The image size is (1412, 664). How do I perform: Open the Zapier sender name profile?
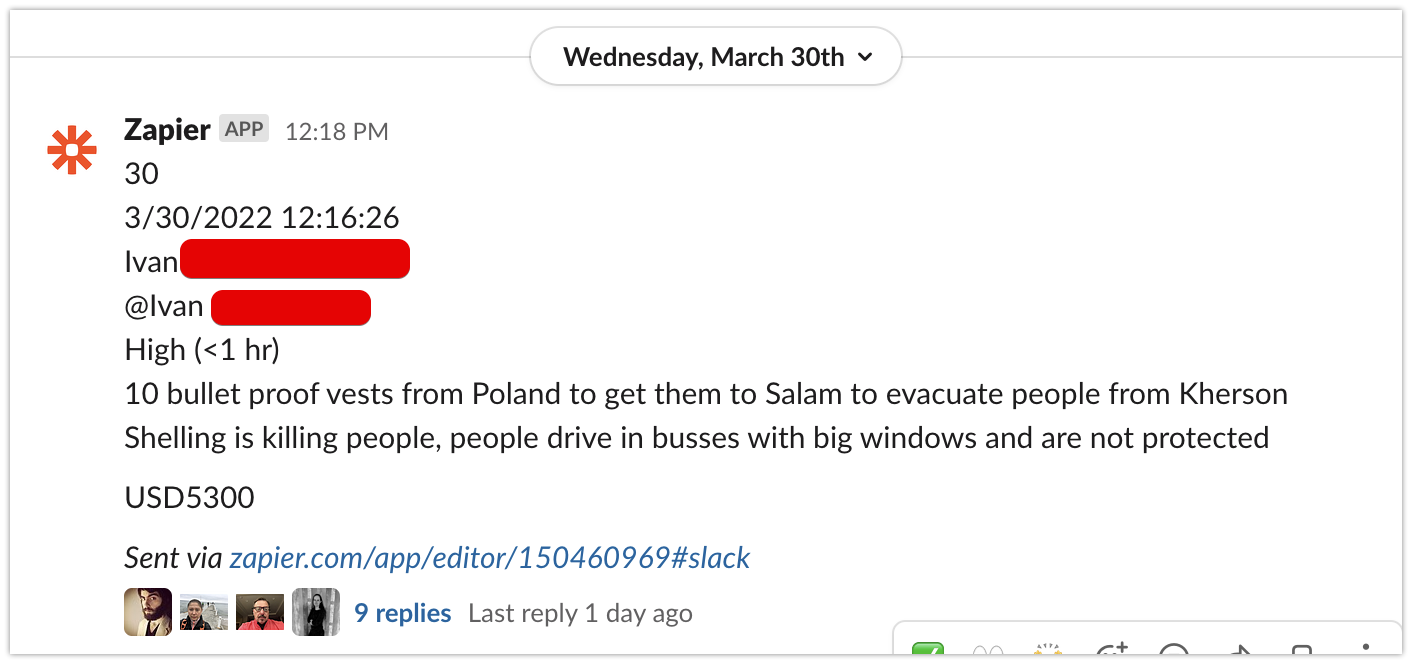167,130
